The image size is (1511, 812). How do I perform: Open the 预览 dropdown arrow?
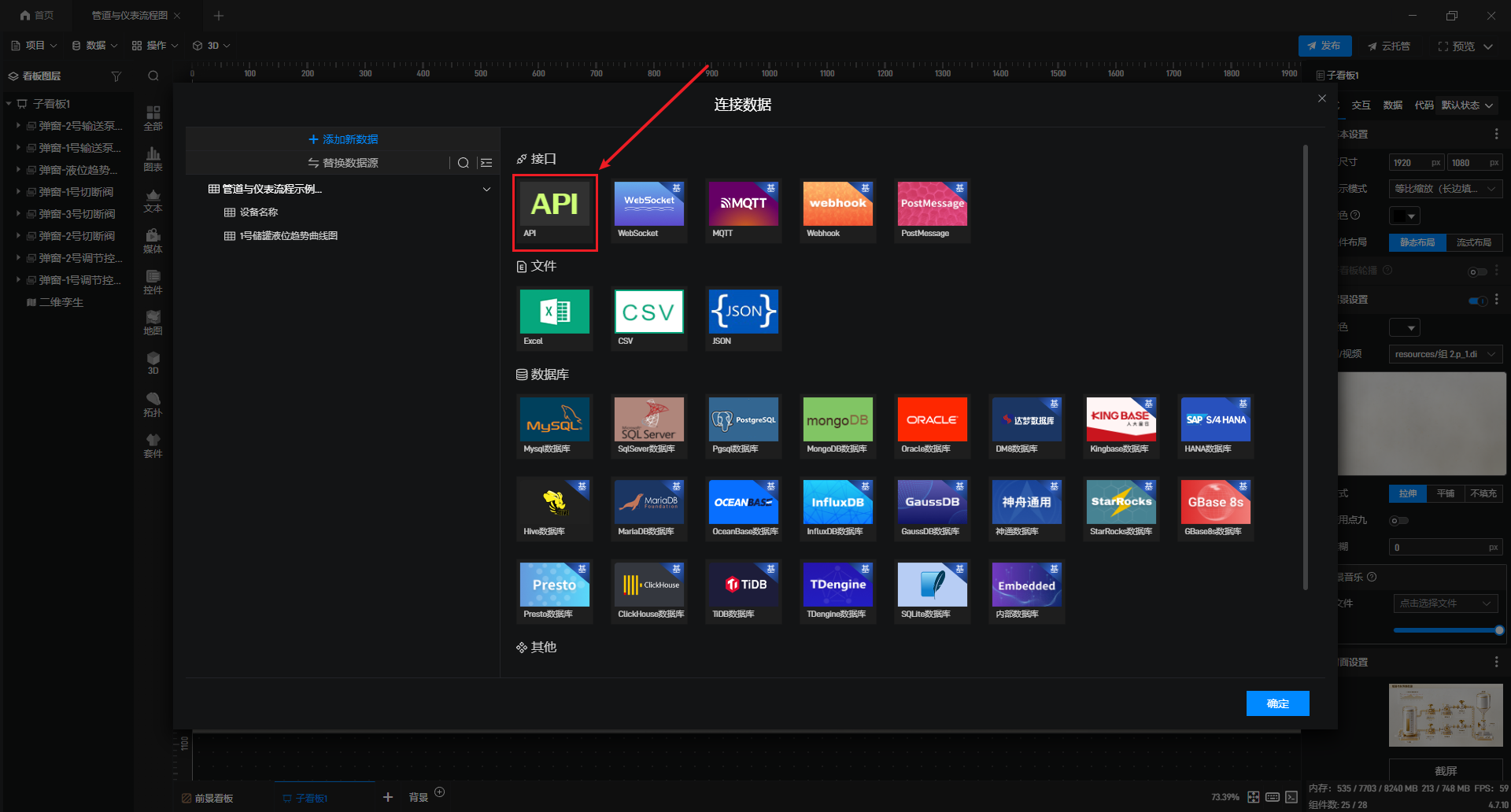[1488, 46]
